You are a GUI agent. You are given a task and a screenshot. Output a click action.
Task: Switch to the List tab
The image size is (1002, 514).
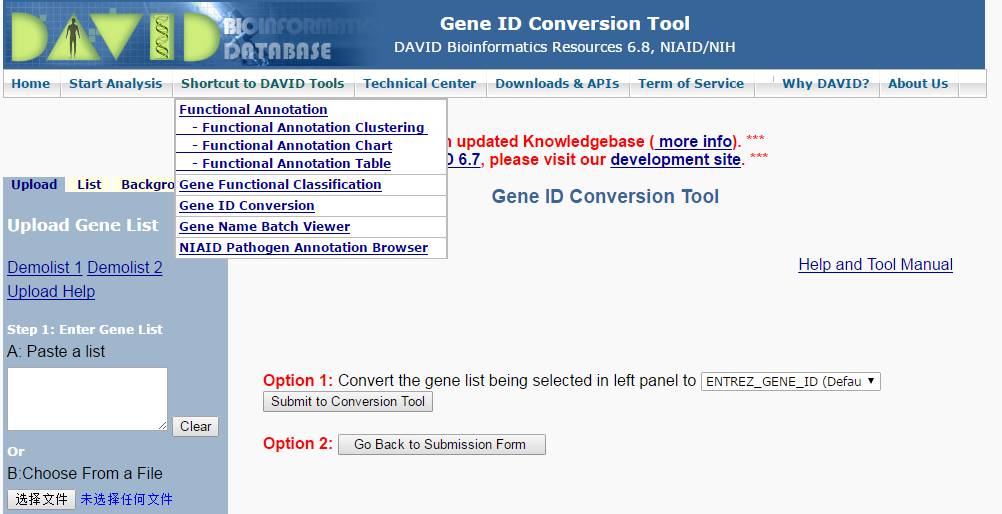[89, 185]
